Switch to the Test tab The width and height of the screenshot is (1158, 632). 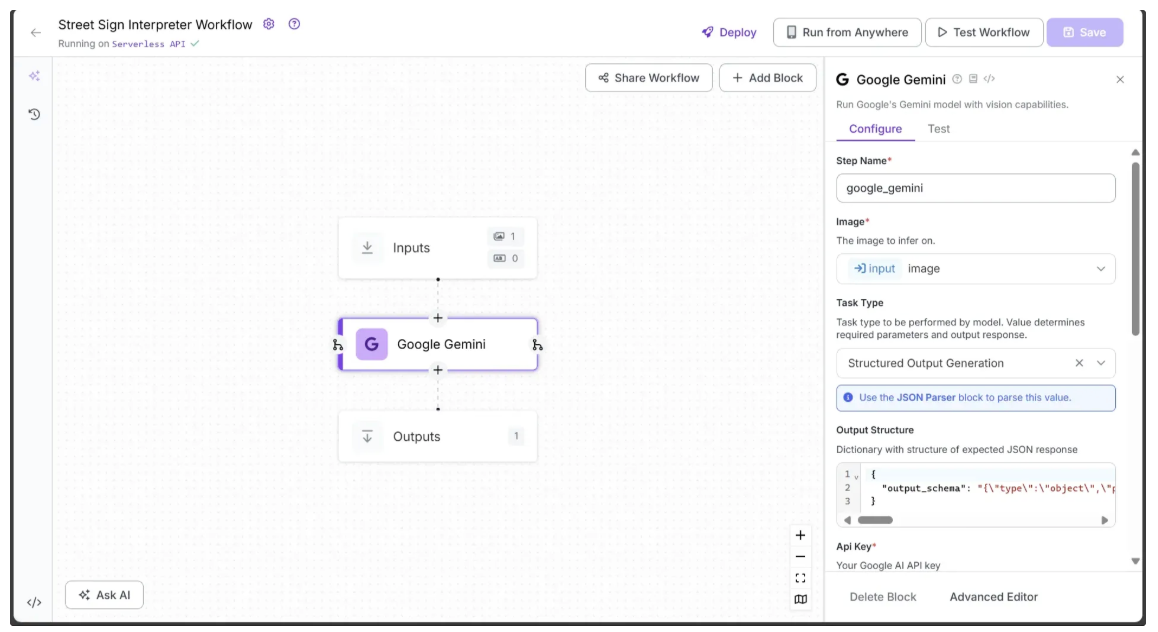click(939, 128)
